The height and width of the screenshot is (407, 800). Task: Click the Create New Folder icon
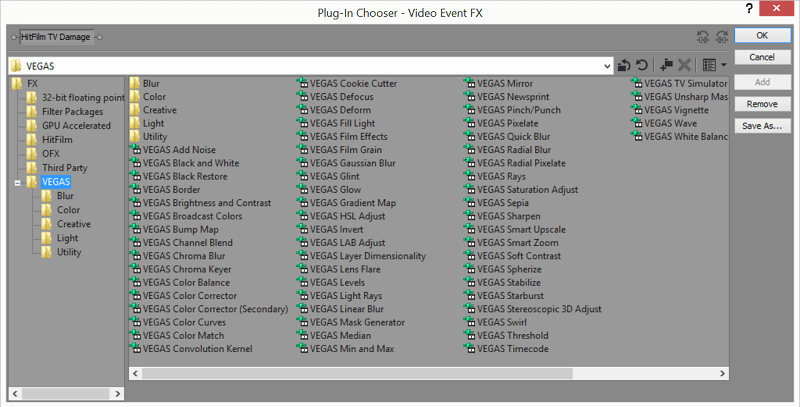[666, 65]
